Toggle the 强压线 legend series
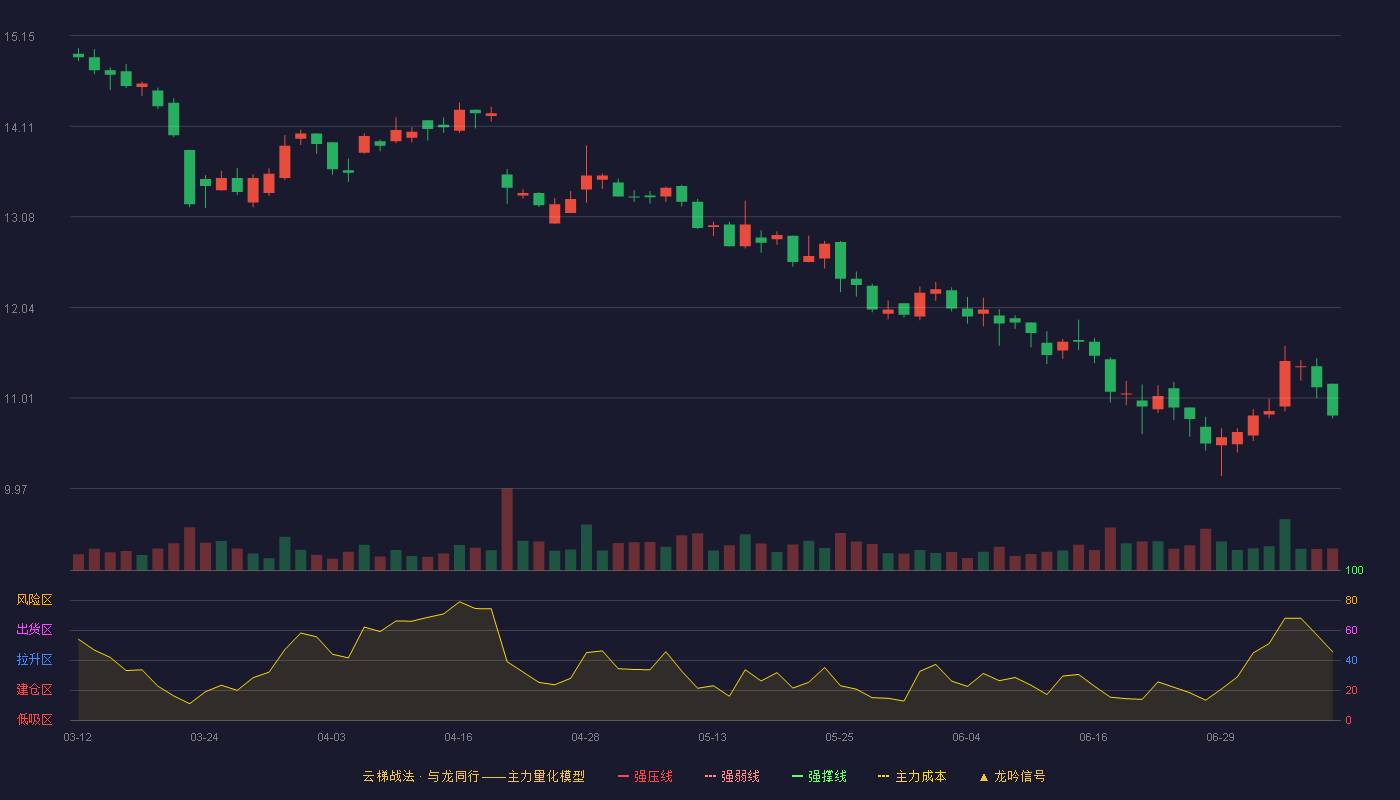The height and width of the screenshot is (800, 1400). click(645, 776)
